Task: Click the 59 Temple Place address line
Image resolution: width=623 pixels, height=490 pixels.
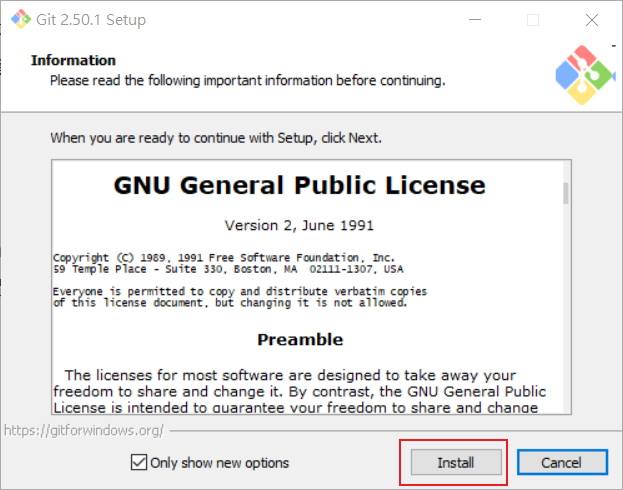Action: [x=228, y=269]
